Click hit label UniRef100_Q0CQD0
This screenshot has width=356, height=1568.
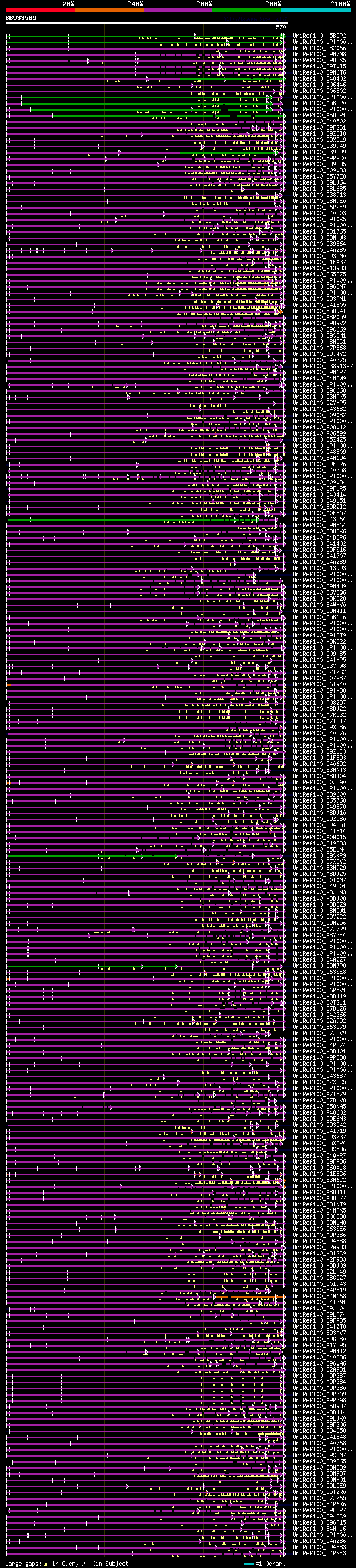pos(319,1217)
